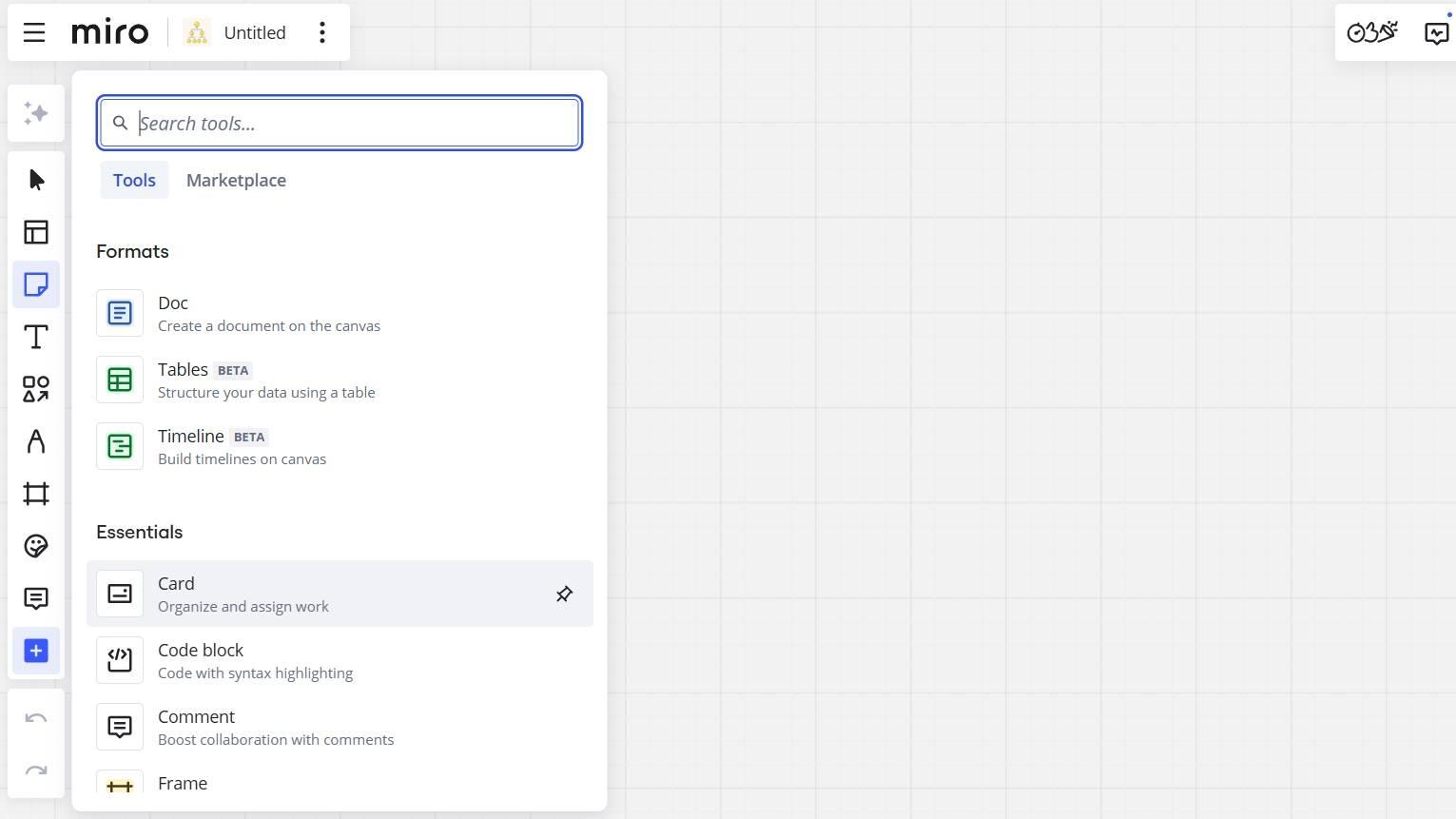Screen dimensions: 1456x819
Task: Open the main hamburger menu
Action: (x=34, y=32)
